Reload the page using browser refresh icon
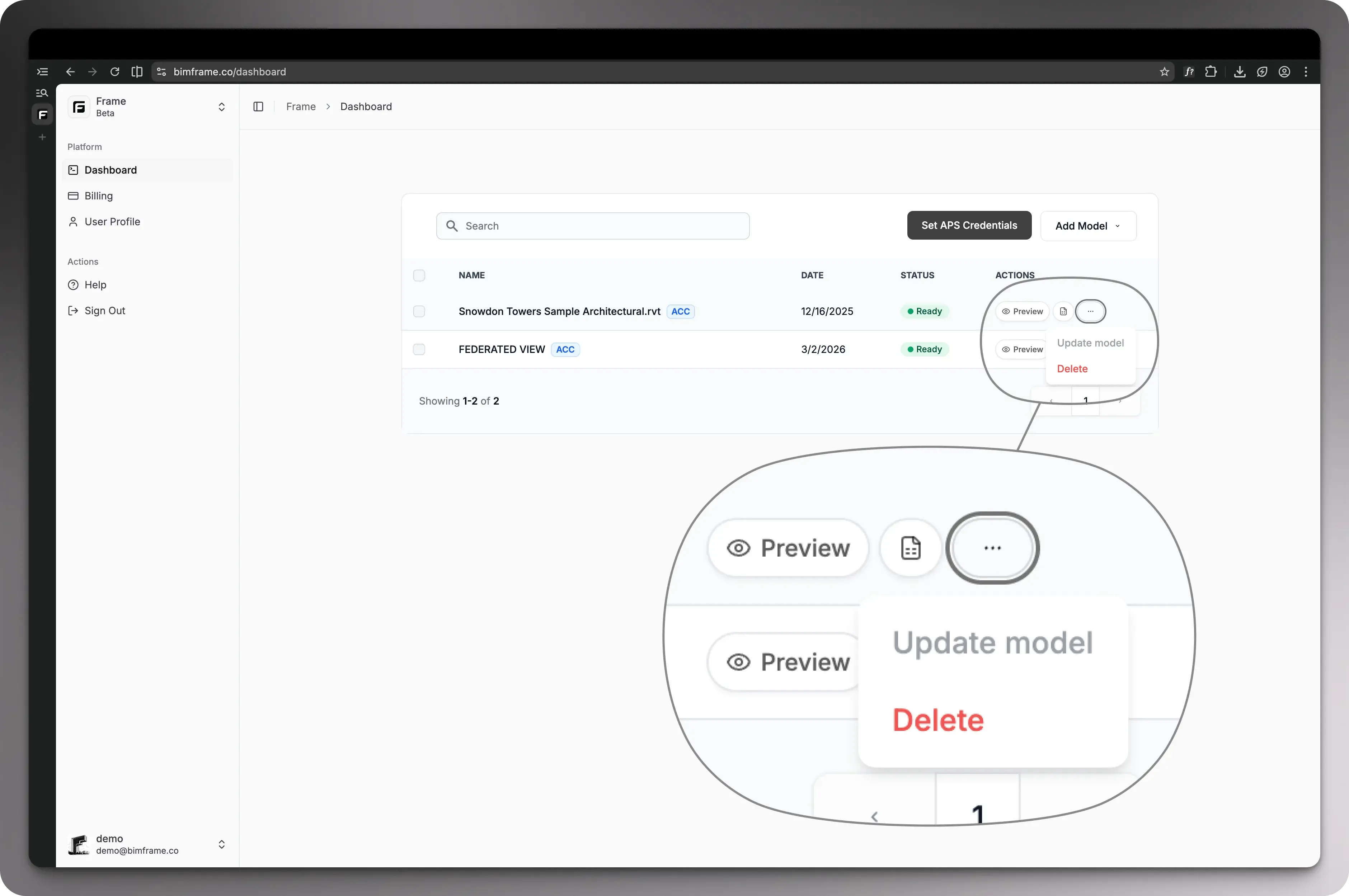 point(115,72)
